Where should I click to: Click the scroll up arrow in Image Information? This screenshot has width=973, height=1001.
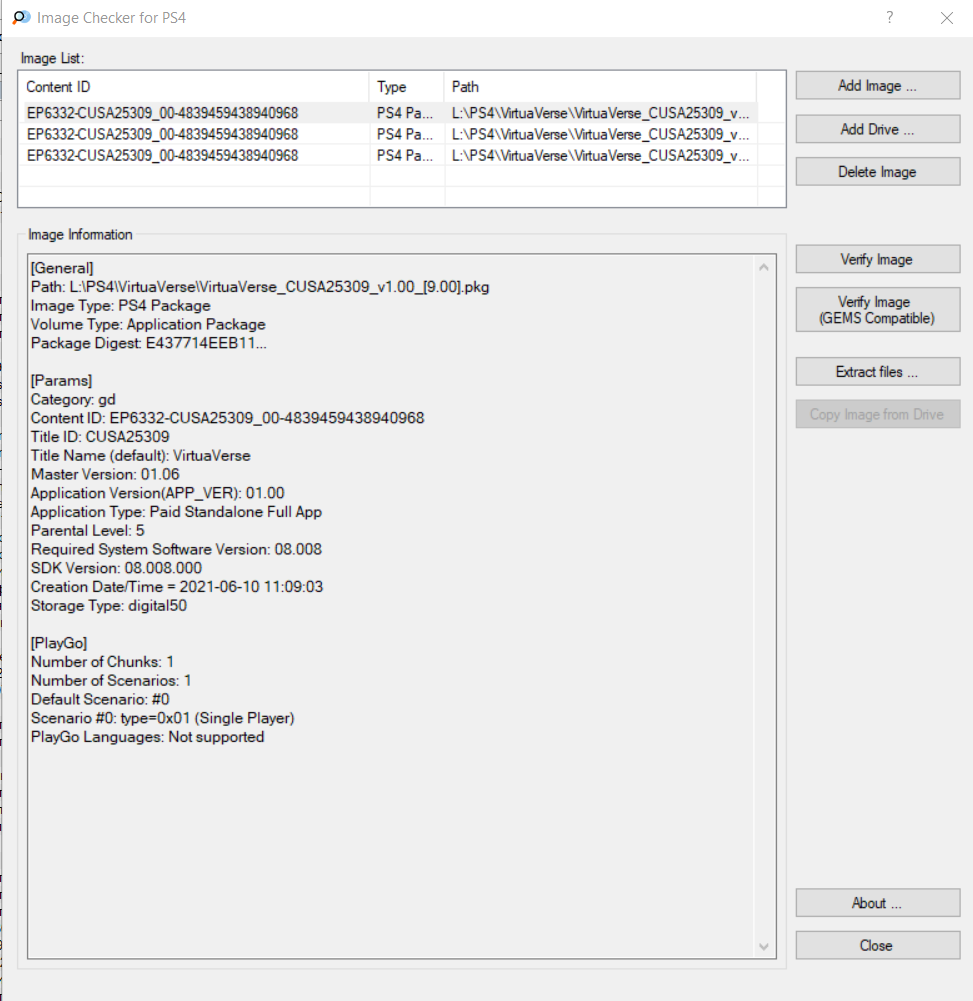[x=764, y=267]
